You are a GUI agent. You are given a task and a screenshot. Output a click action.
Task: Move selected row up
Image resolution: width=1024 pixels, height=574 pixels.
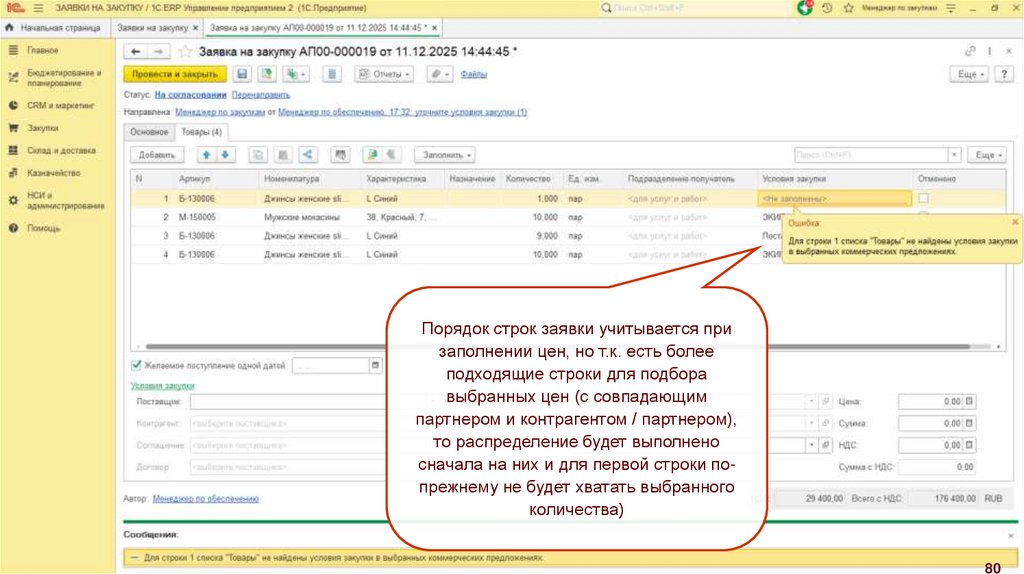[206, 155]
